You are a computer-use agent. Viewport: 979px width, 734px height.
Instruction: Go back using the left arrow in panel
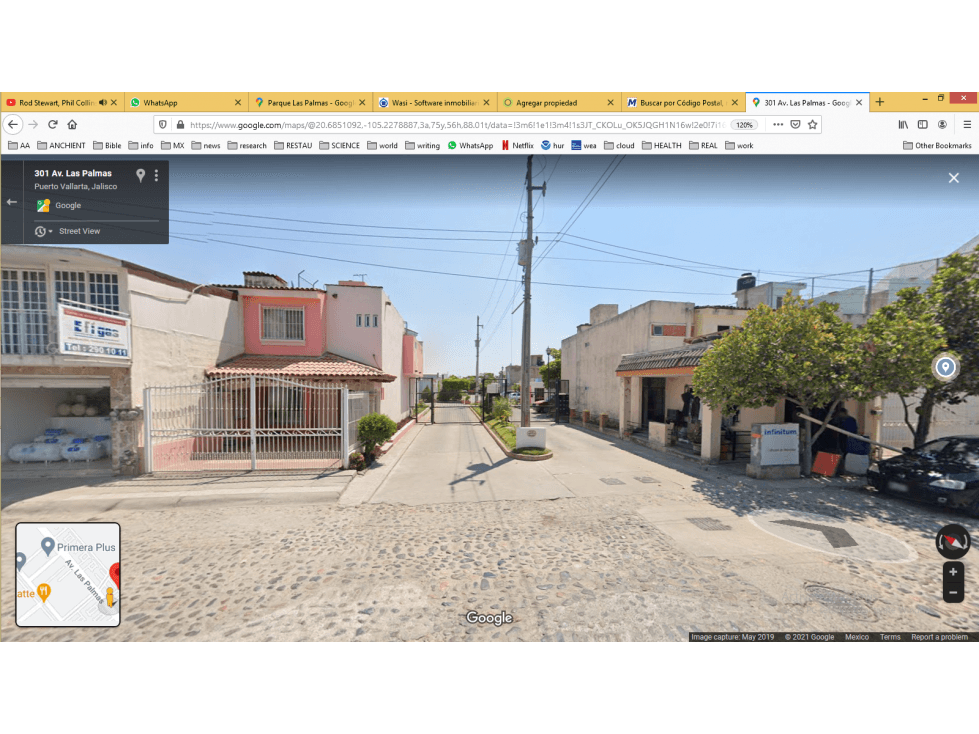(x=11, y=202)
